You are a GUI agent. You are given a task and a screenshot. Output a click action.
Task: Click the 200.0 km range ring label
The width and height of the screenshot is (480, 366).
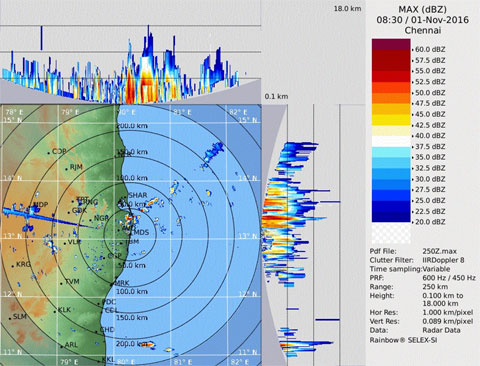click(x=132, y=126)
